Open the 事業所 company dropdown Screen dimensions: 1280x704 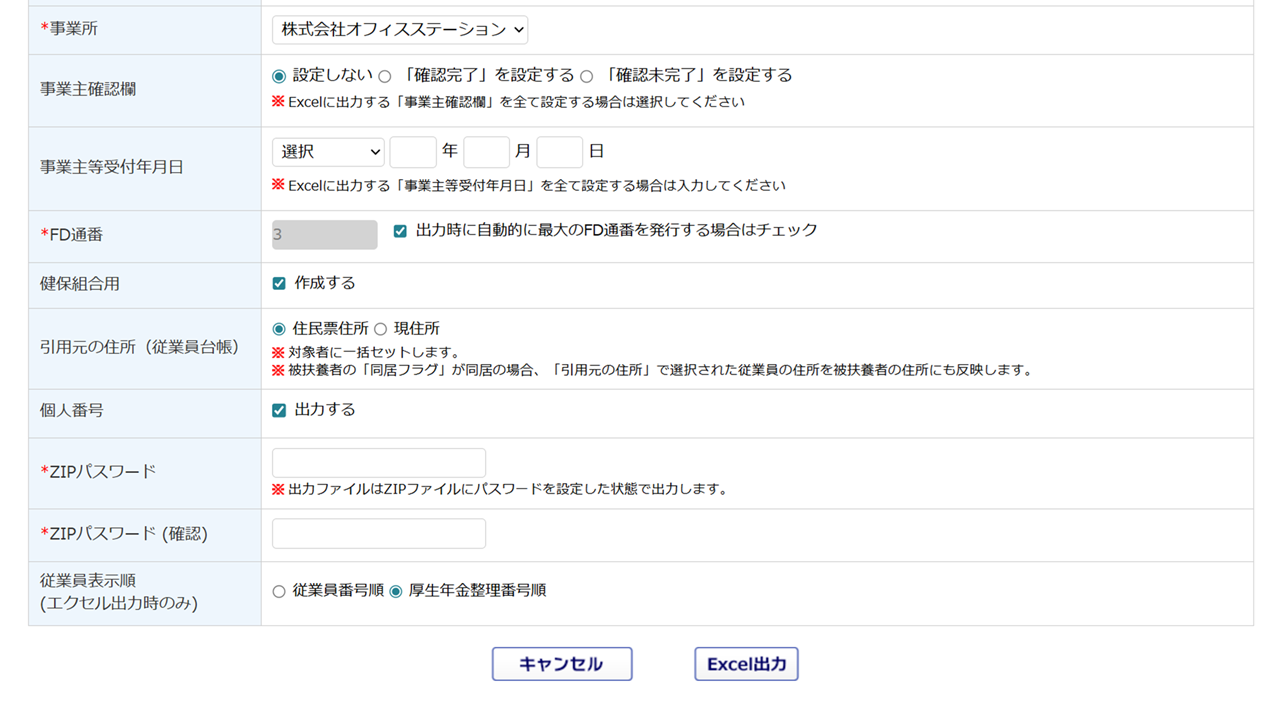click(400, 30)
